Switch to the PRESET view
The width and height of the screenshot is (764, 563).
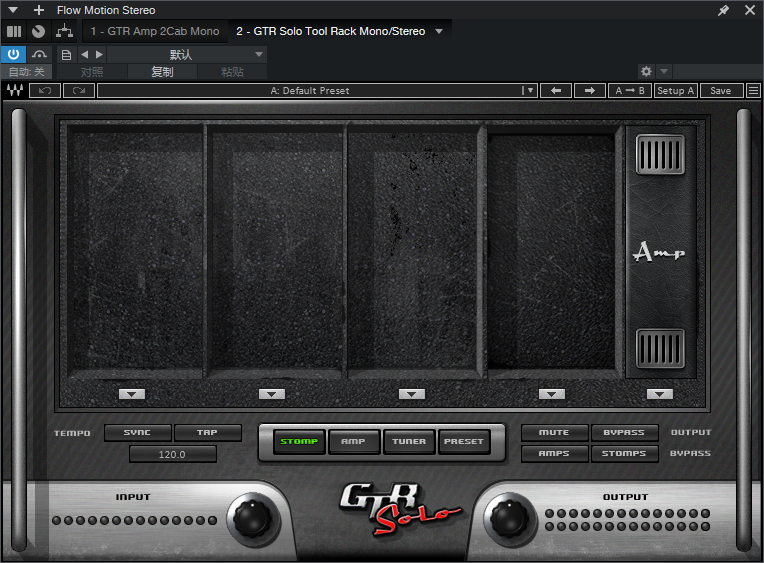point(464,442)
